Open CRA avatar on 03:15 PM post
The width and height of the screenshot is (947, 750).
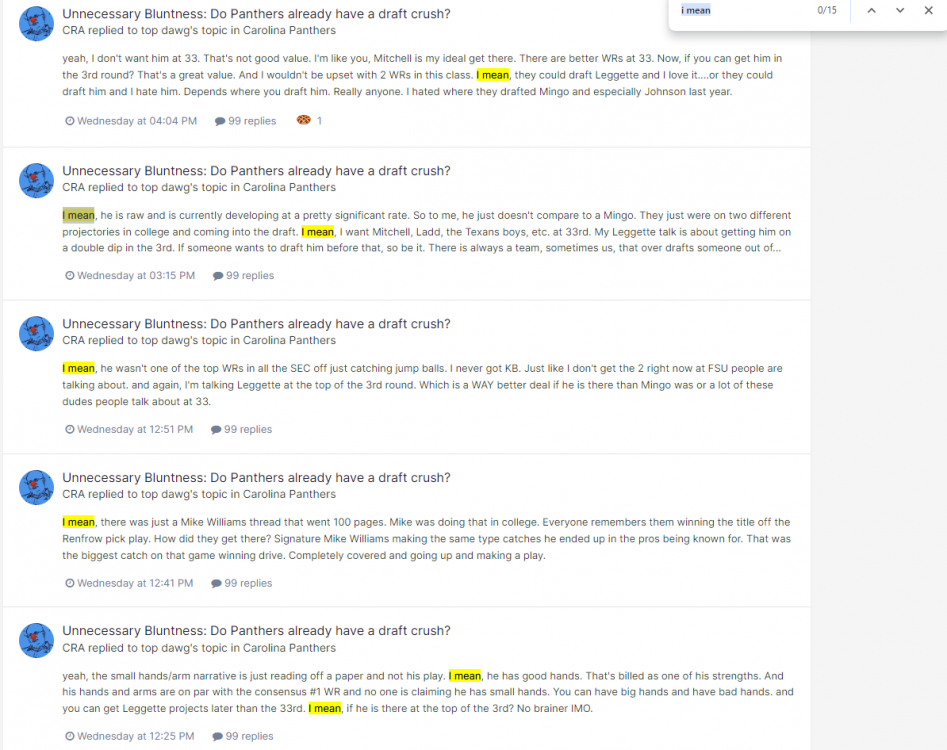click(x=36, y=181)
